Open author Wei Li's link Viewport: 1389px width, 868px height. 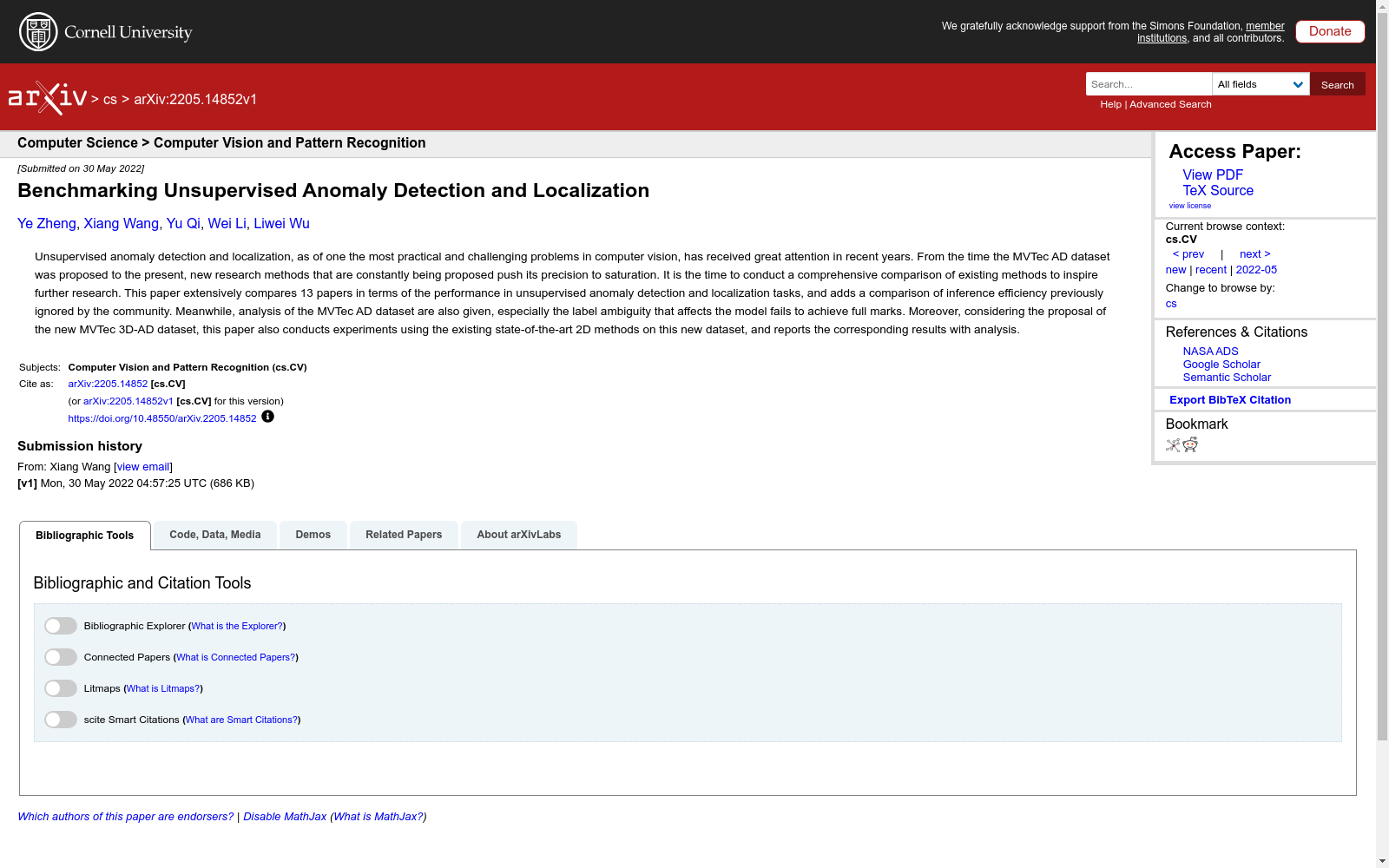pyautogui.click(x=227, y=224)
